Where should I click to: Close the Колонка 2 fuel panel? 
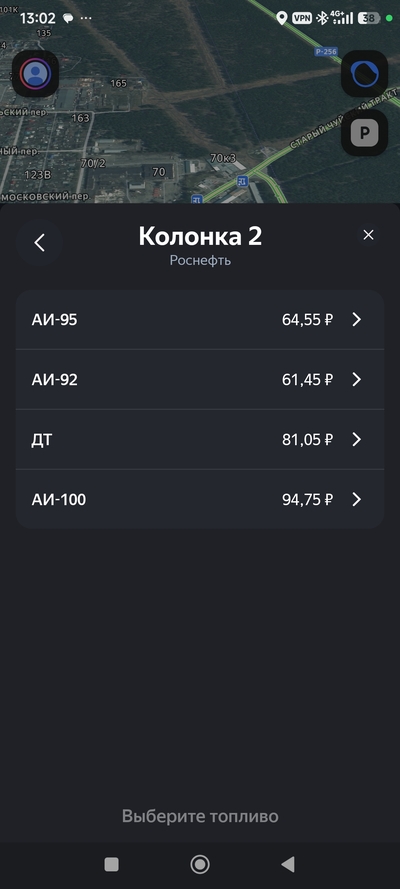pos(368,235)
